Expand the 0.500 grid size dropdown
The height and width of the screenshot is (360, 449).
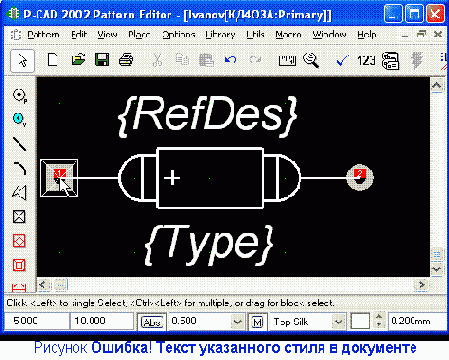pos(237,322)
